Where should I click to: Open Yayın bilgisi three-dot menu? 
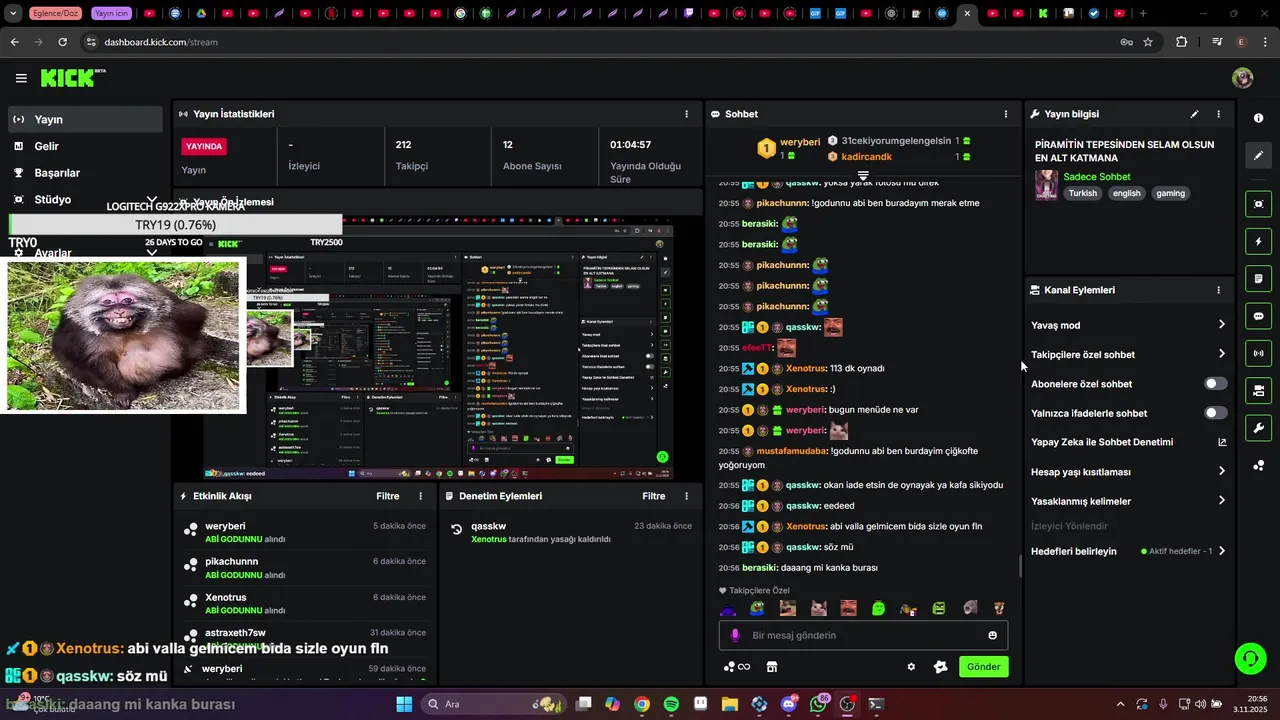tap(1218, 114)
